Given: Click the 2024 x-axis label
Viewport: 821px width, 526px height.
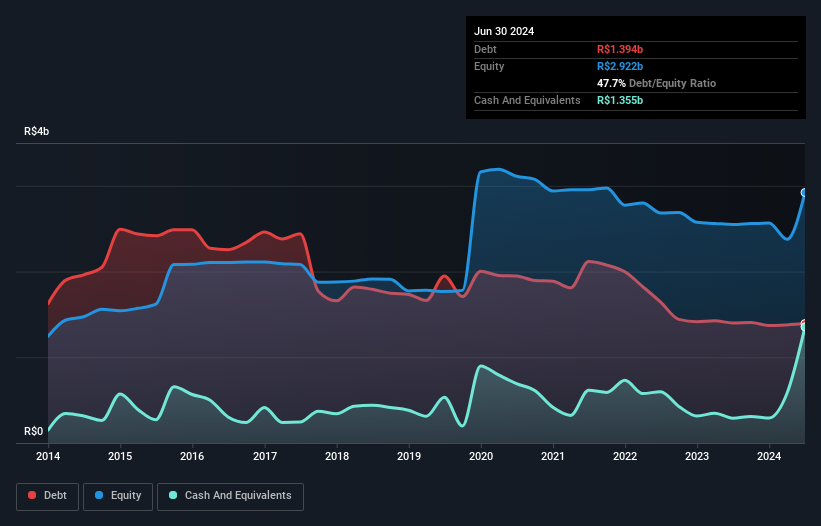Looking at the screenshot, I should point(770,456).
